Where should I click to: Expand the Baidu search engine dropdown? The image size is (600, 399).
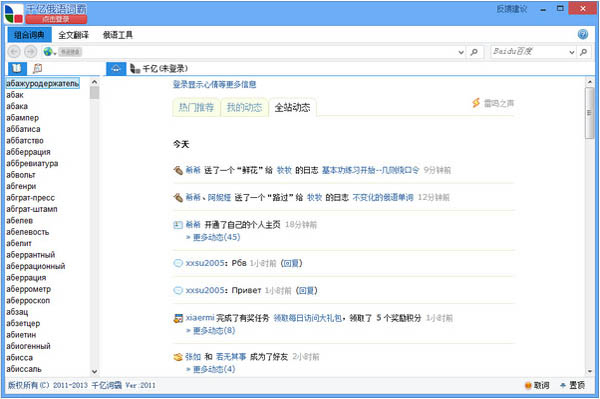pos(572,52)
